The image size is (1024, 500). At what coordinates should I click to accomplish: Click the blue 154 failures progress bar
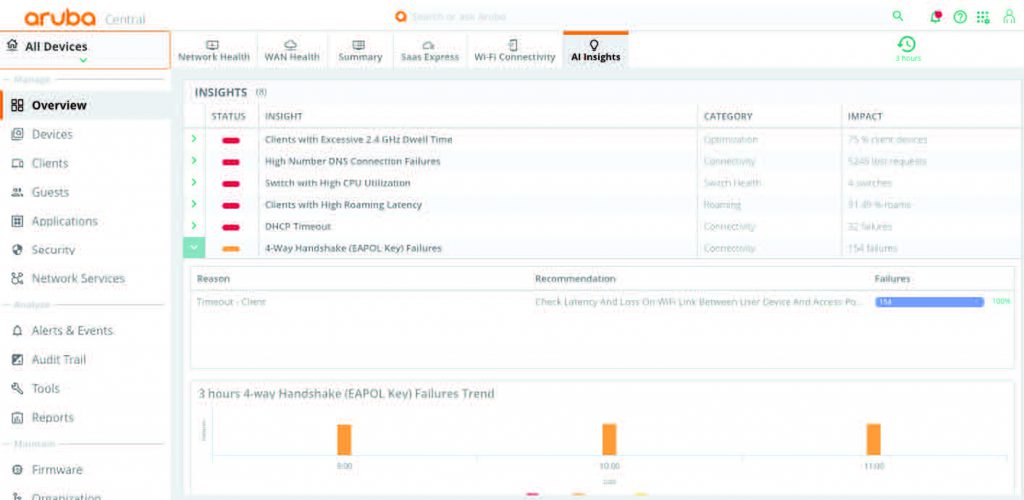(929, 302)
